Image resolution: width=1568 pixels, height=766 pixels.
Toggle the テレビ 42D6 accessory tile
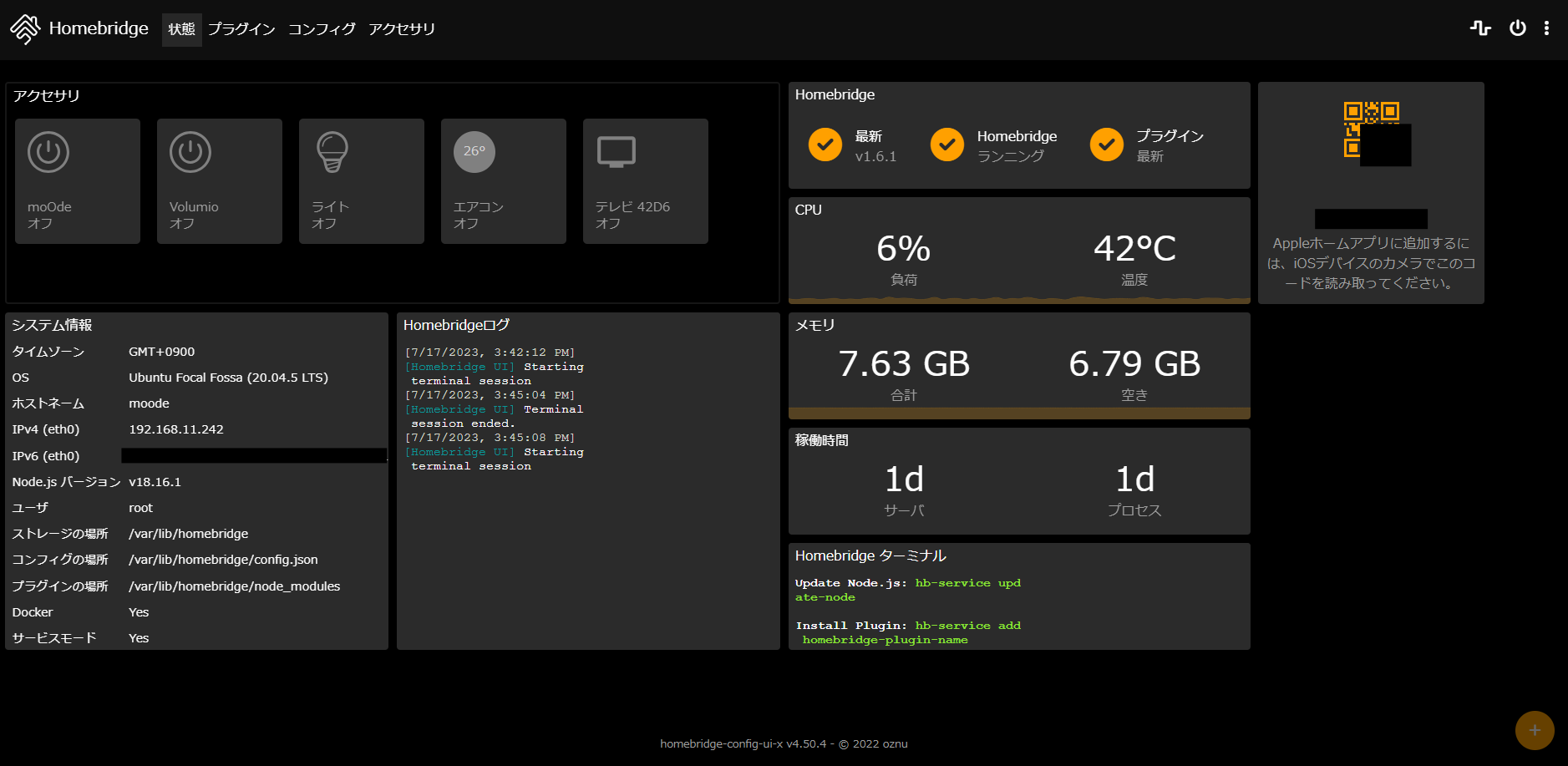(x=646, y=181)
